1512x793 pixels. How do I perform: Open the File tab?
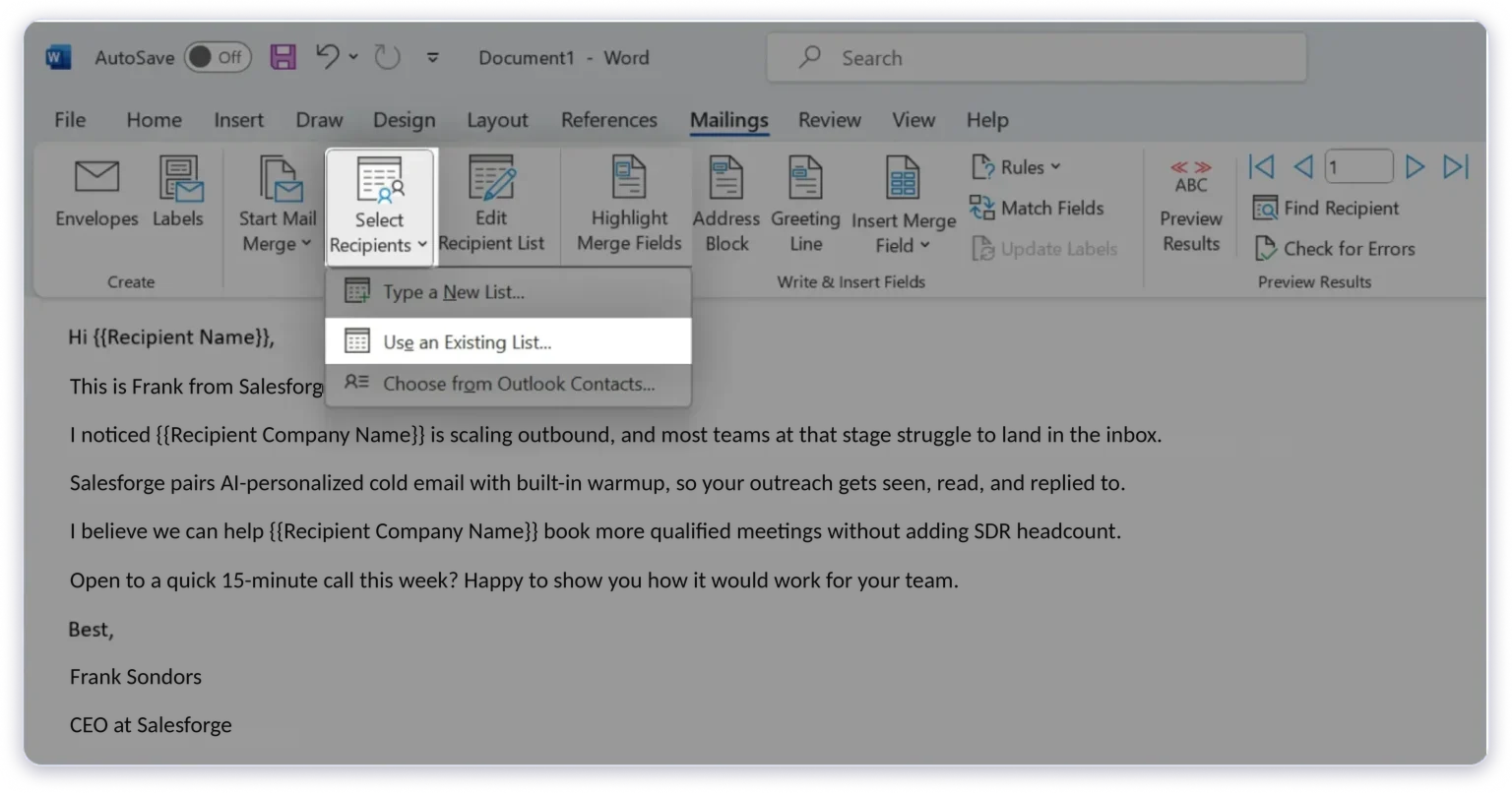point(70,120)
